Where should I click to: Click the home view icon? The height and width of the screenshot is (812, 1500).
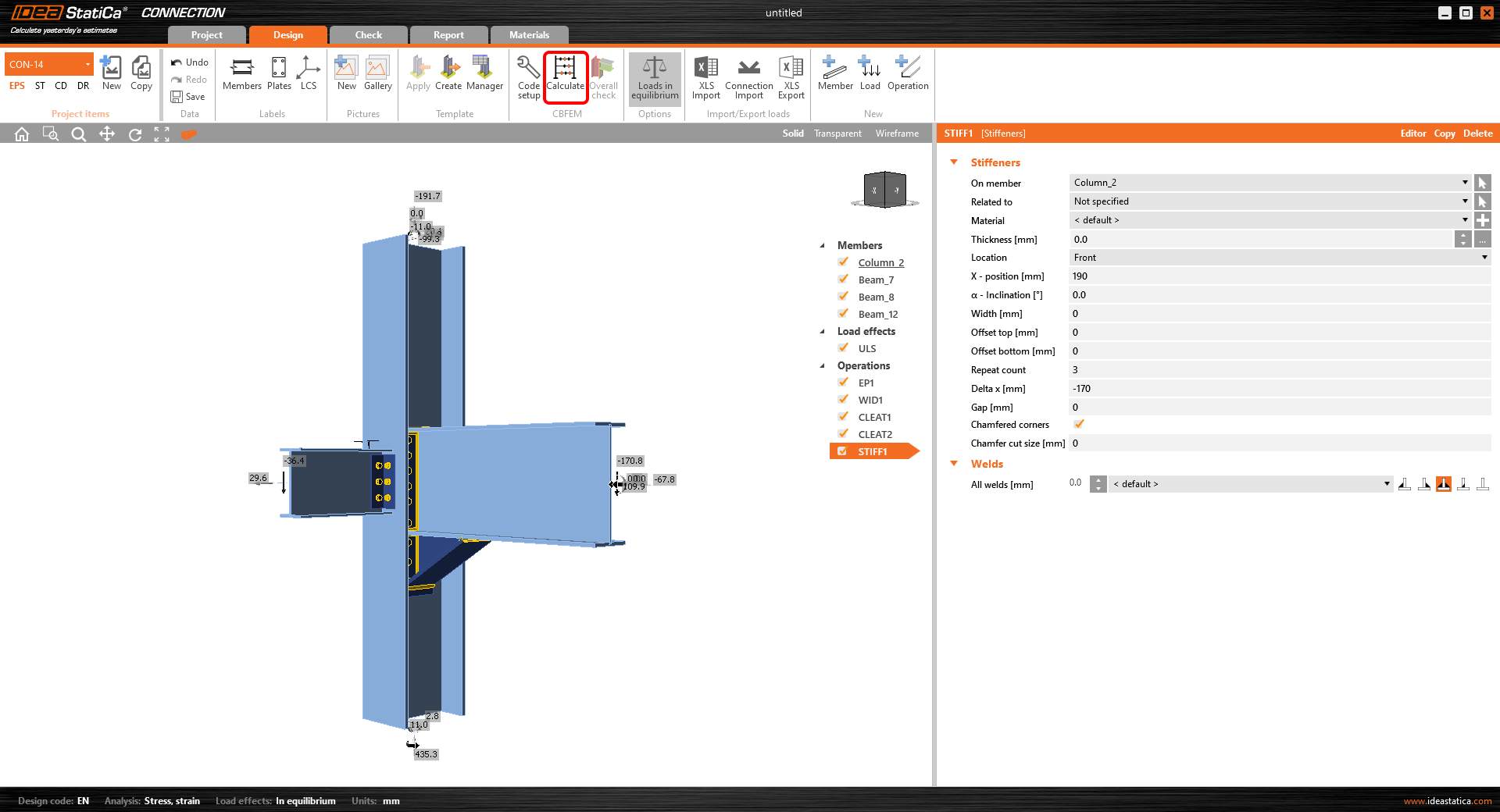(22, 134)
